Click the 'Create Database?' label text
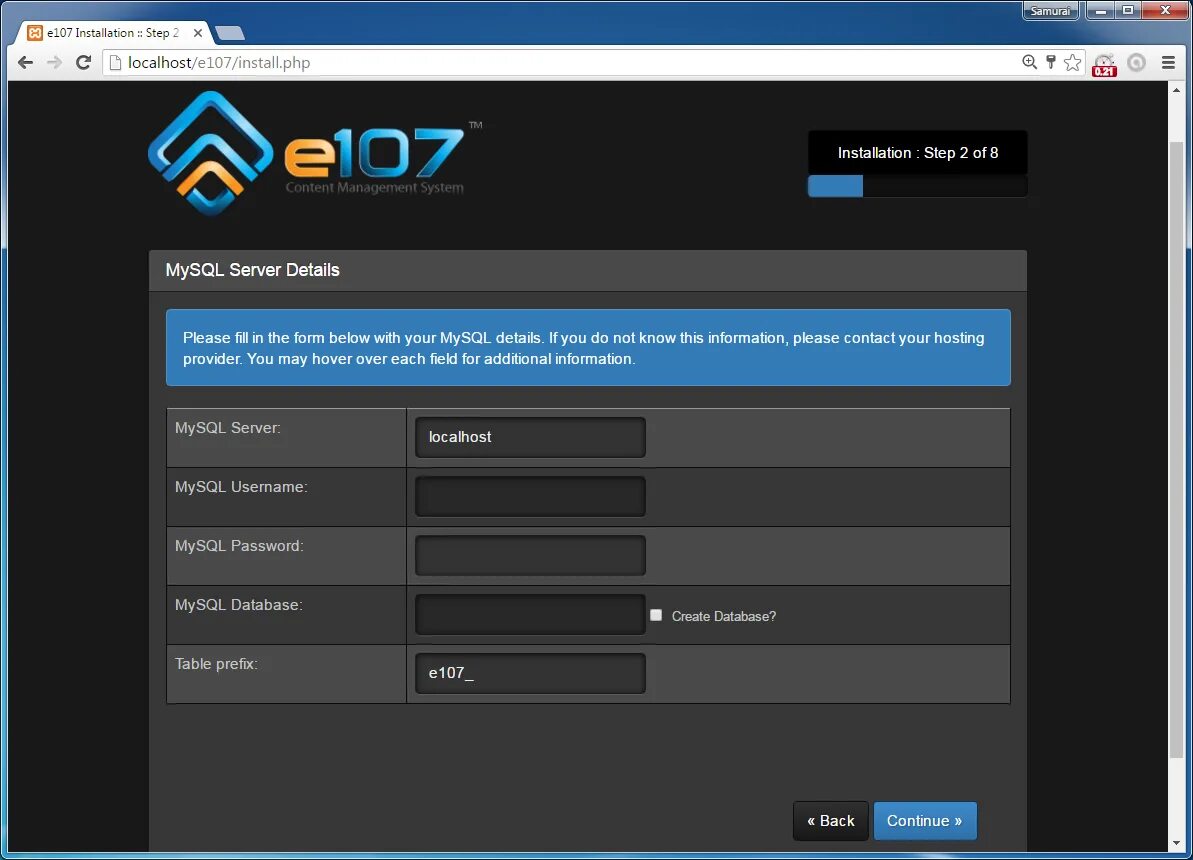Image resolution: width=1193 pixels, height=860 pixels. click(724, 616)
